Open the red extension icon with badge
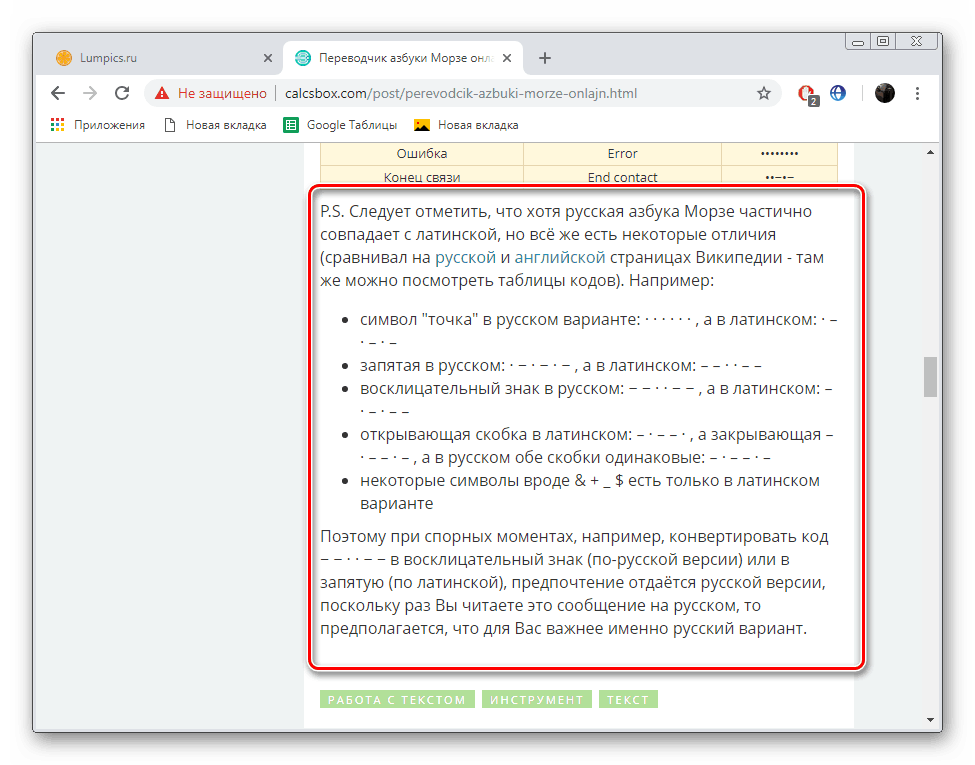The width and height of the screenshot is (975, 765). point(806,94)
